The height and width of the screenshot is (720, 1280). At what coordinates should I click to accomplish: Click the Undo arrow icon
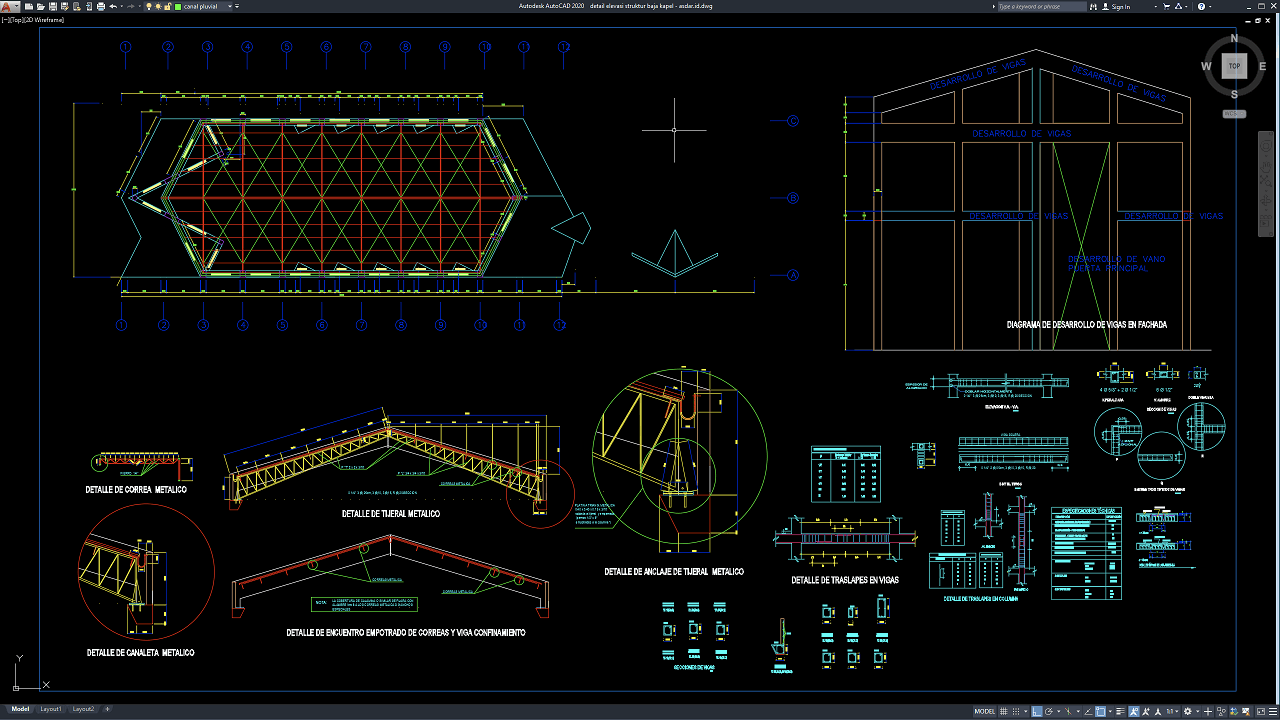click(x=113, y=6)
